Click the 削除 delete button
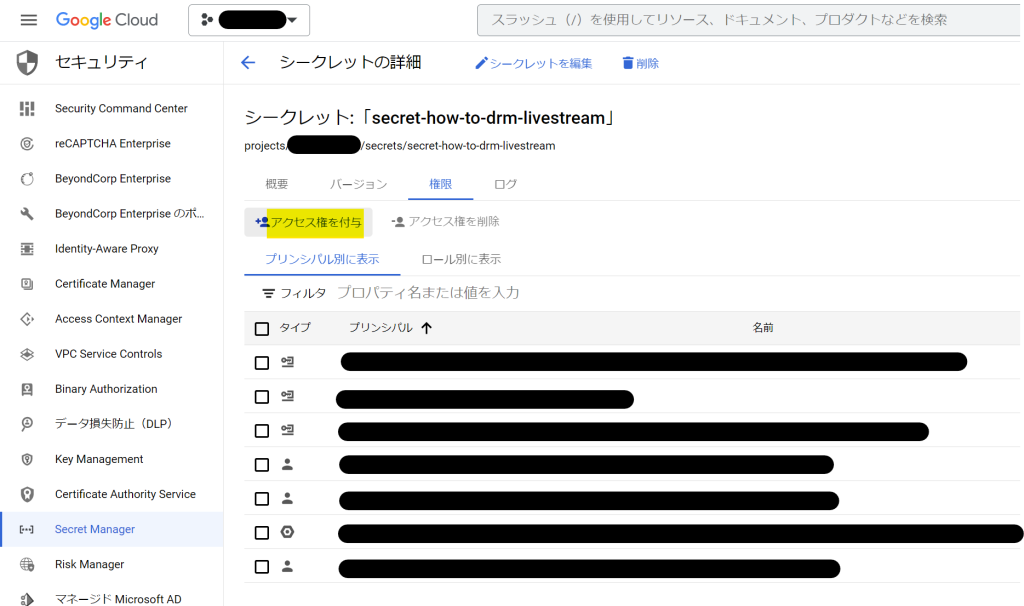The height and width of the screenshot is (606, 1024). click(640, 63)
